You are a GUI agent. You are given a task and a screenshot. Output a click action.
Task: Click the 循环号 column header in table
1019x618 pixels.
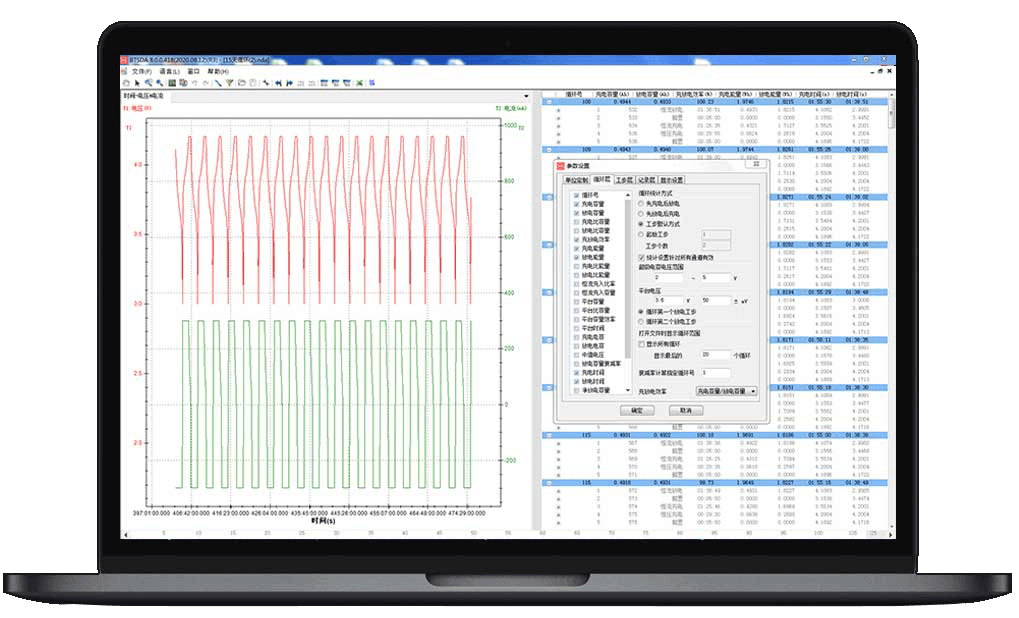574,94
